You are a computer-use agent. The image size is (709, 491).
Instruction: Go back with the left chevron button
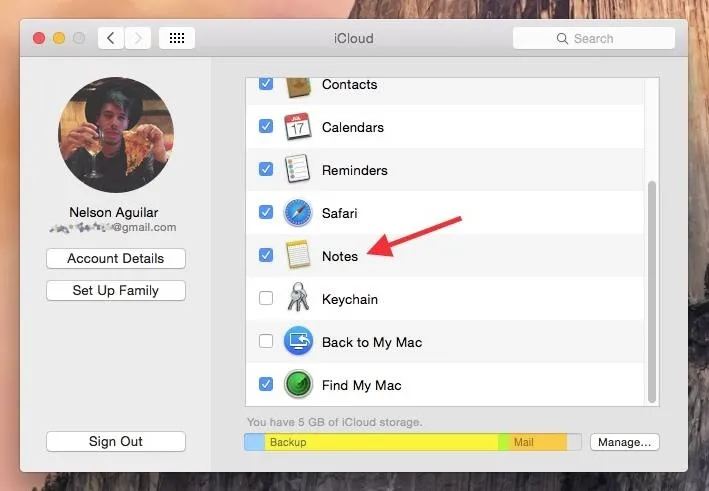[111, 38]
